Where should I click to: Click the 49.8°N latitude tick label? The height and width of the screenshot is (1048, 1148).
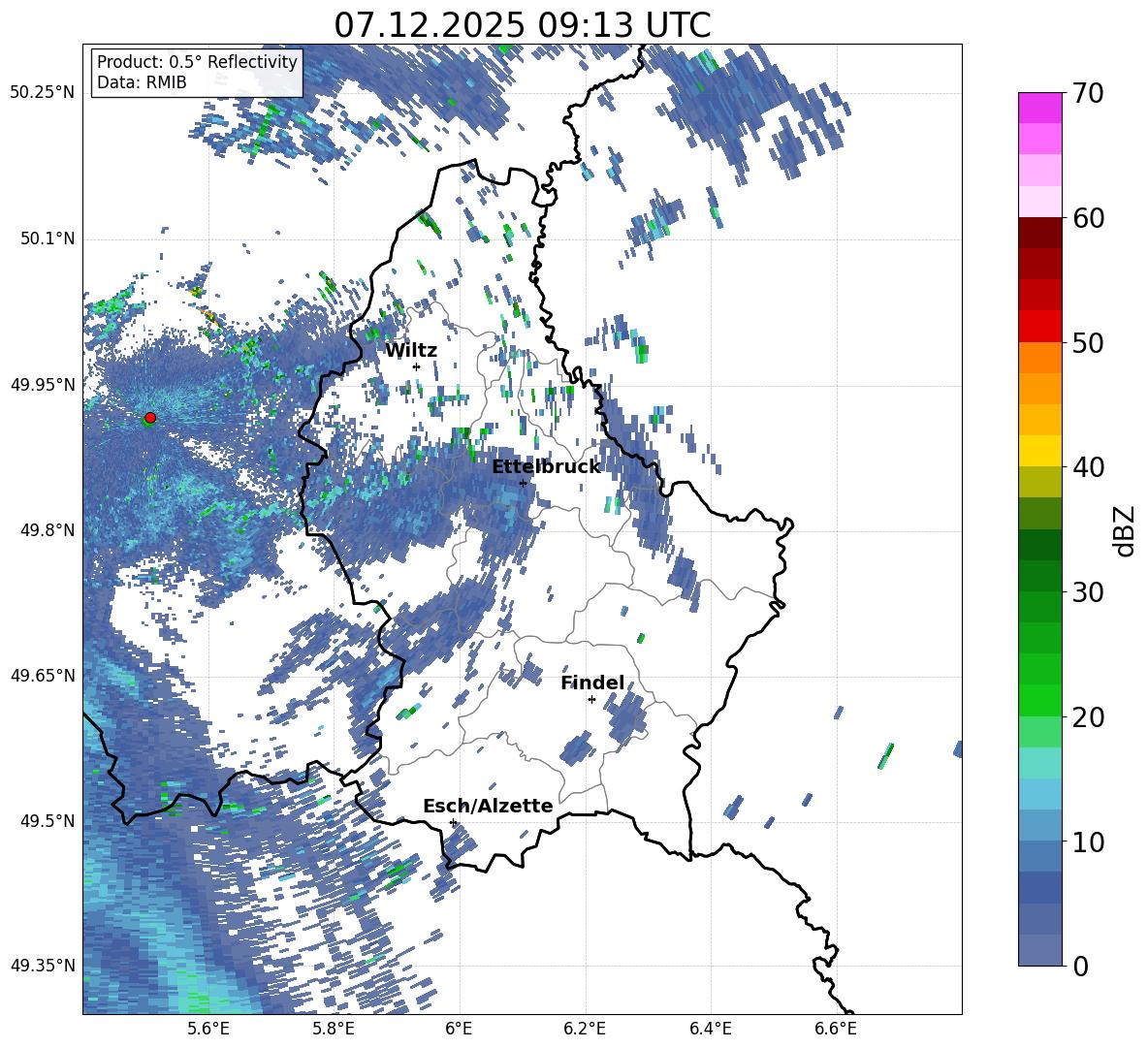coord(47,529)
